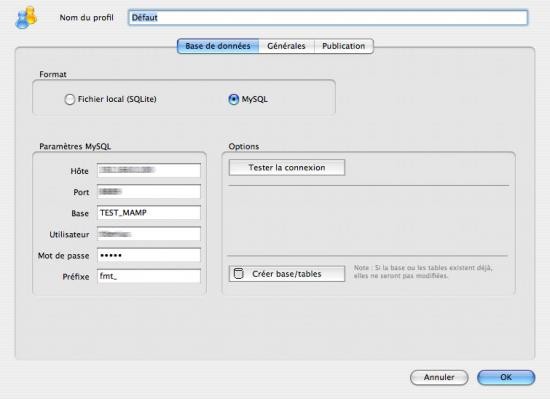This screenshot has height=399, width=550.
Task: Click the Préfixe label
Action: pyautogui.click(x=76, y=277)
